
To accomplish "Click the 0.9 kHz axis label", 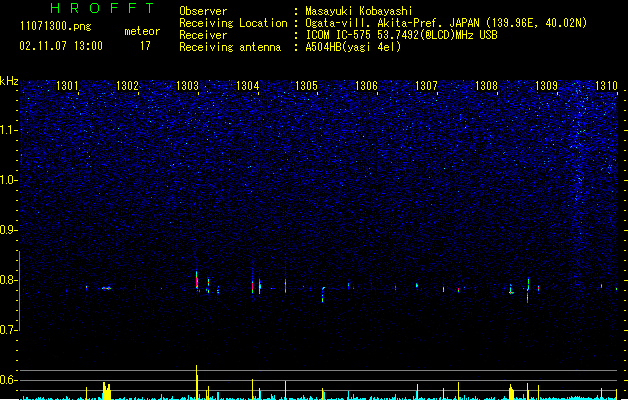I will point(9,230).
